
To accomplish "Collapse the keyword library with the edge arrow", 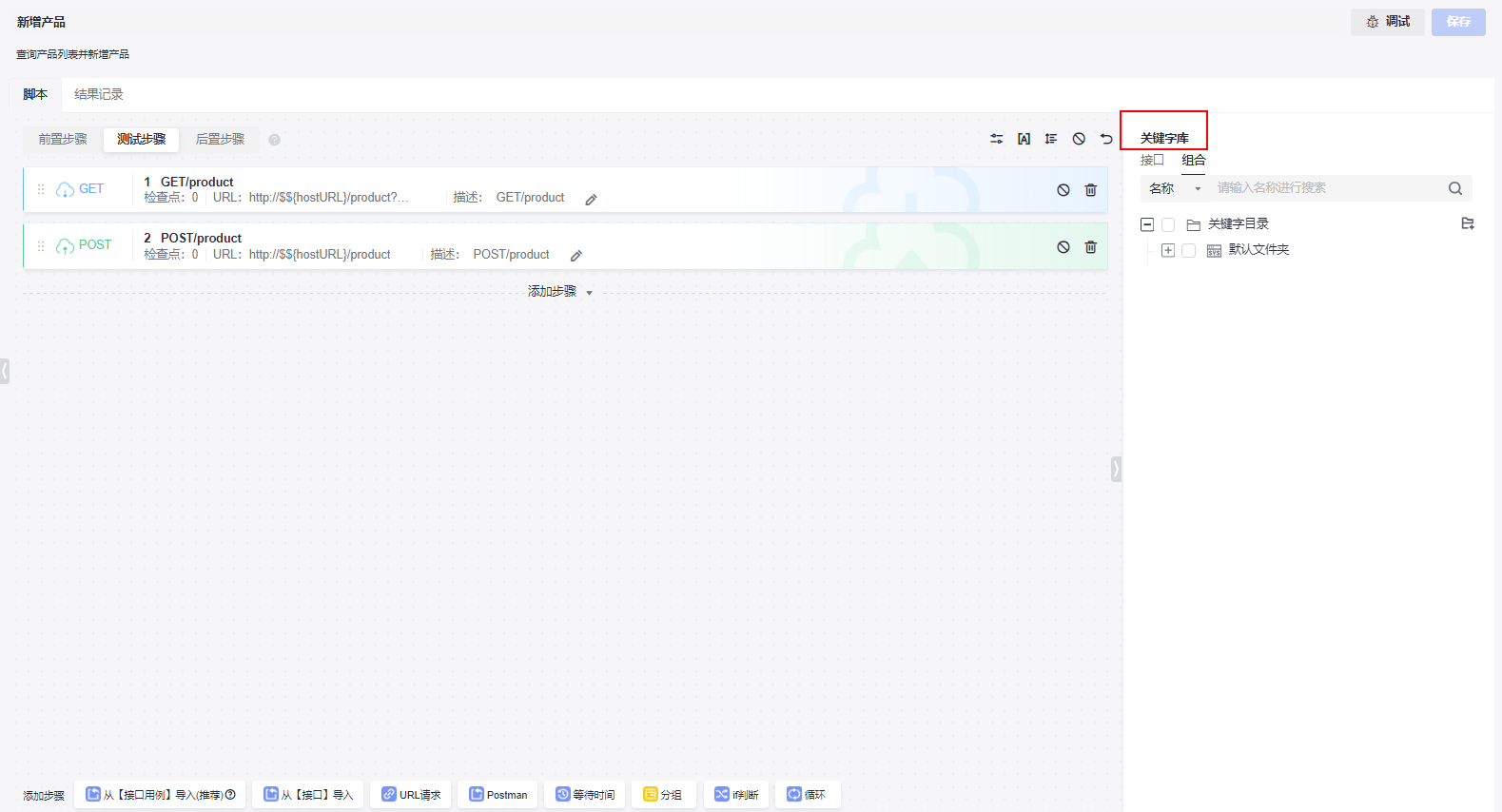I will [1116, 469].
